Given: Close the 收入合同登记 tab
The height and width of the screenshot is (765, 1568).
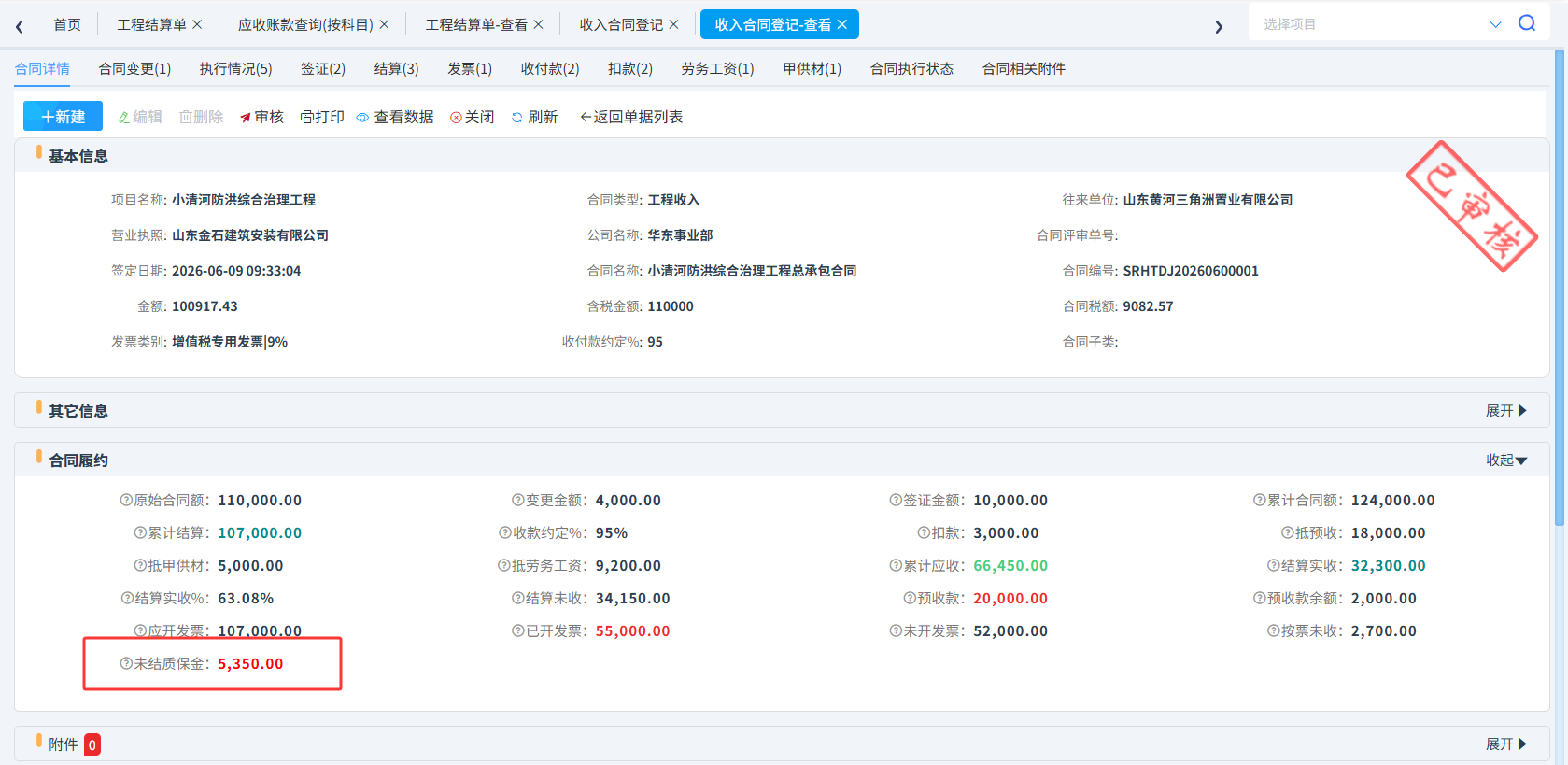Looking at the screenshot, I should tap(673, 25).
